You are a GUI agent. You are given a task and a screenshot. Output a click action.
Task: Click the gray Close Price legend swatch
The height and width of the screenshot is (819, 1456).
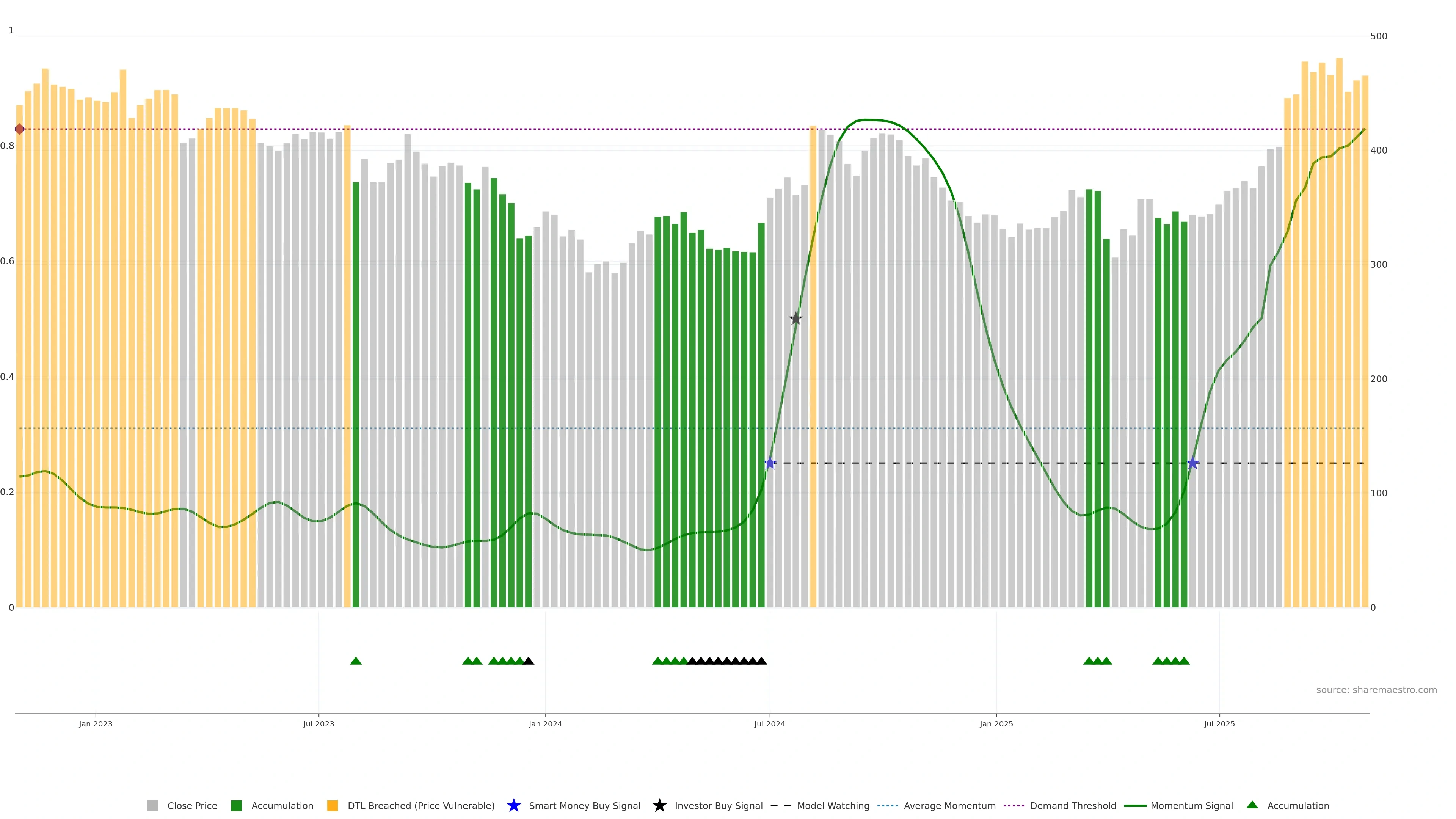(x=152, y=805)
